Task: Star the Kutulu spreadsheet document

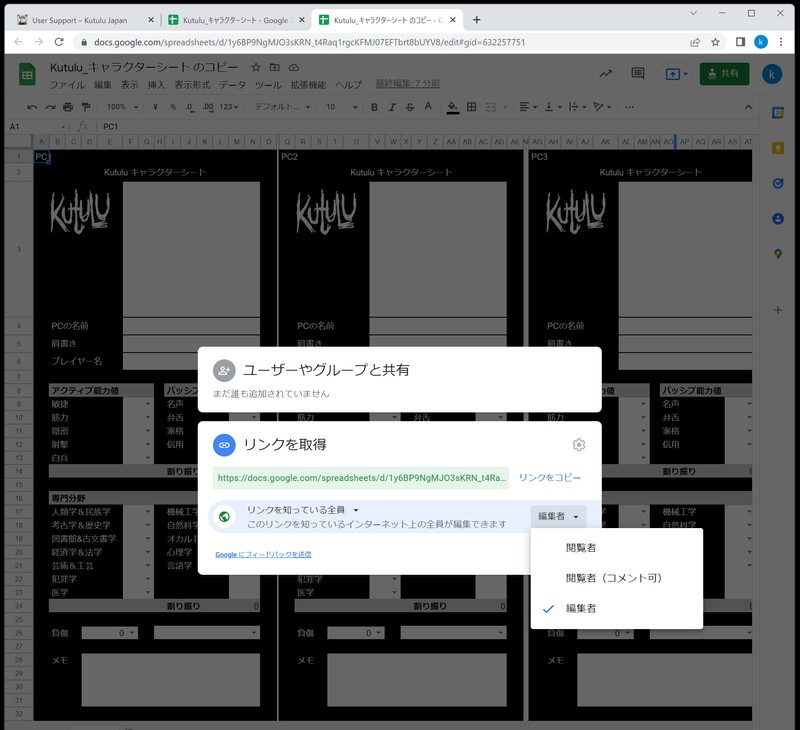Action: pos(256,67)
